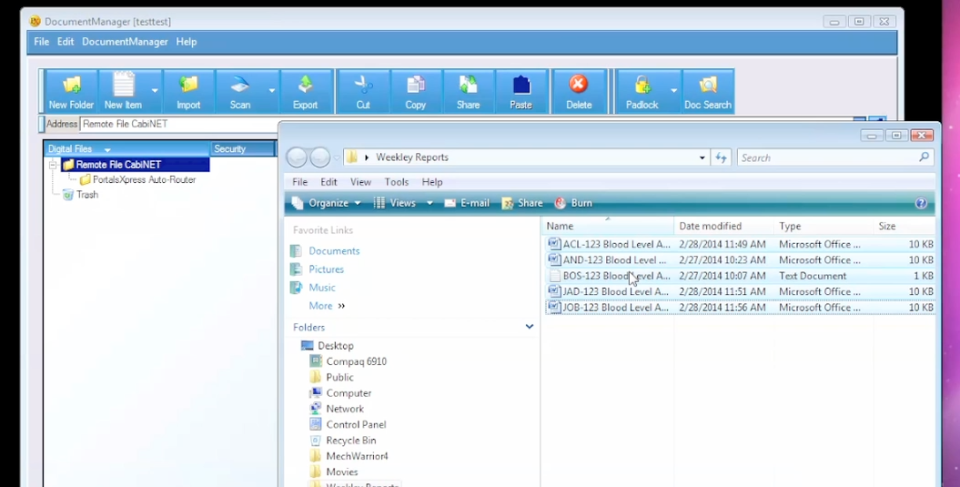This screenshot has width=960, height=487.
Task: Click the Scan toolbar button
Action: click(240, 91)
